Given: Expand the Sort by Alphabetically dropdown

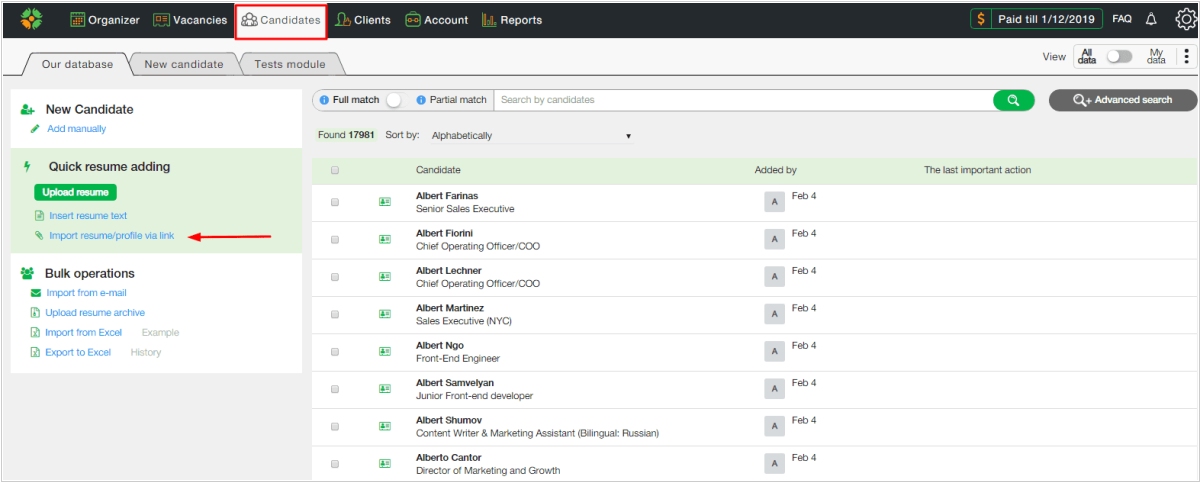Looking at the screenshot, I should 530,136.
